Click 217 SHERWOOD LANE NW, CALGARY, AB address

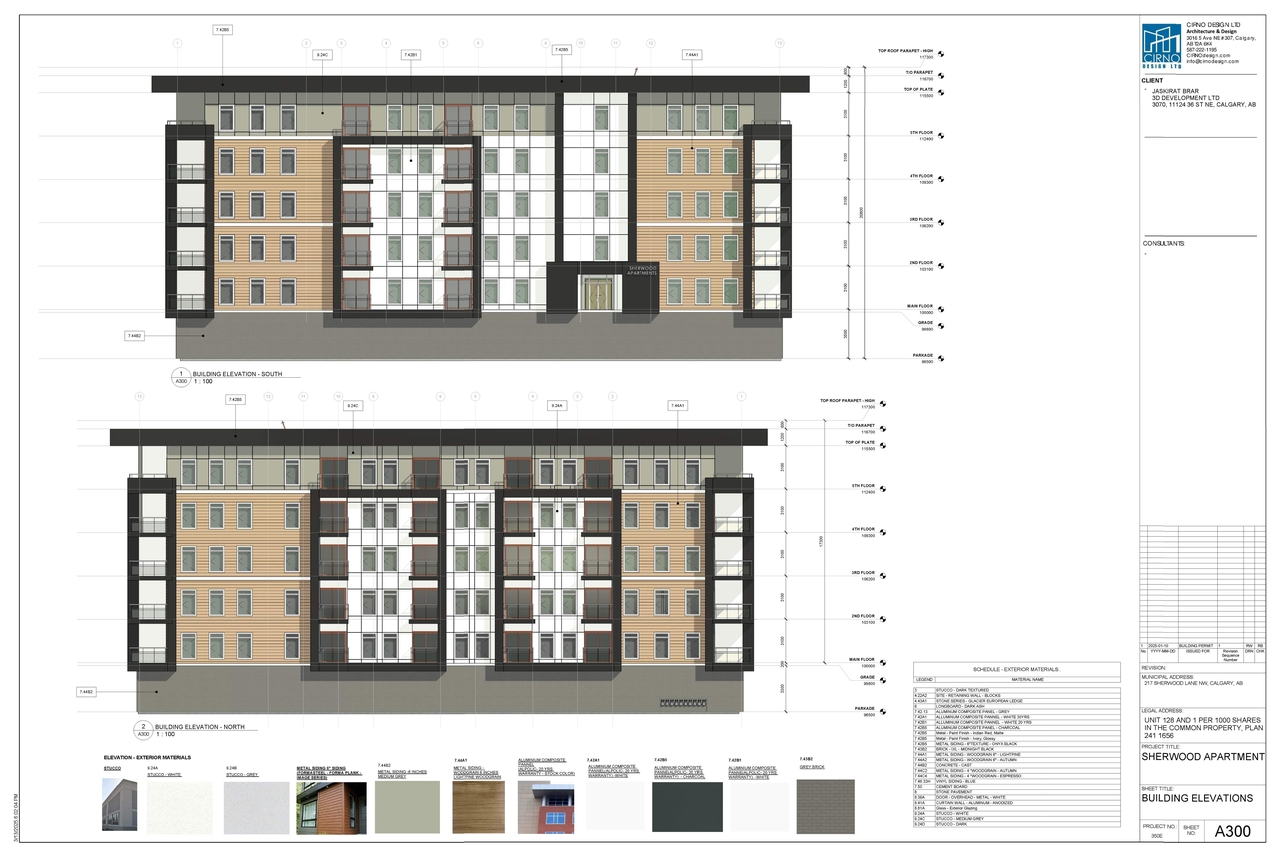[1193, 683]
